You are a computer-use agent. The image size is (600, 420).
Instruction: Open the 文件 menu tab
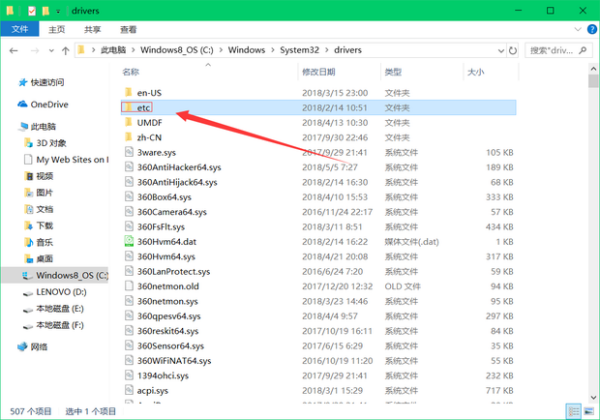[19, 30]
